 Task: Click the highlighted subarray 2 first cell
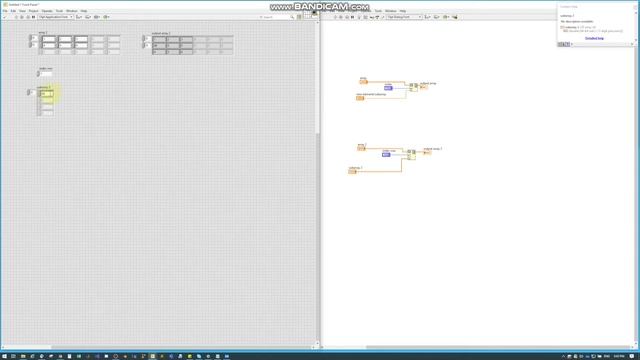[x=47, y=94]
